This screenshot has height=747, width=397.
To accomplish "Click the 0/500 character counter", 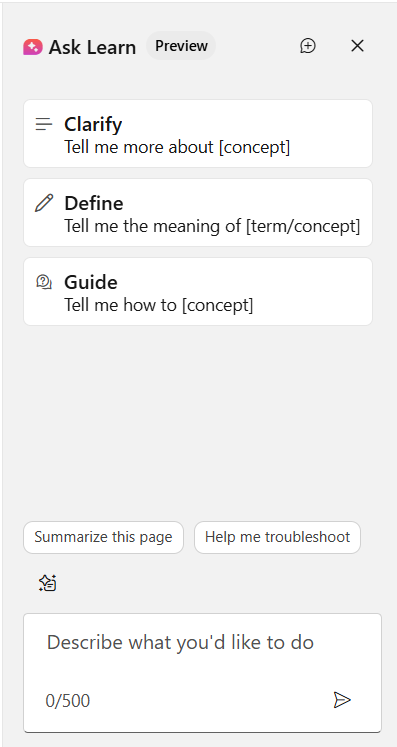I will [68, 701].
